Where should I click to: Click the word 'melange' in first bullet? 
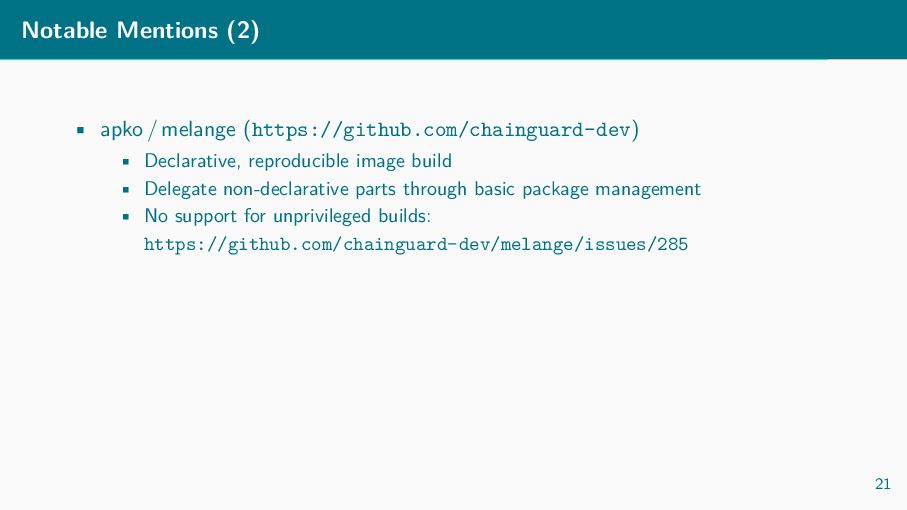click(198, 130)
